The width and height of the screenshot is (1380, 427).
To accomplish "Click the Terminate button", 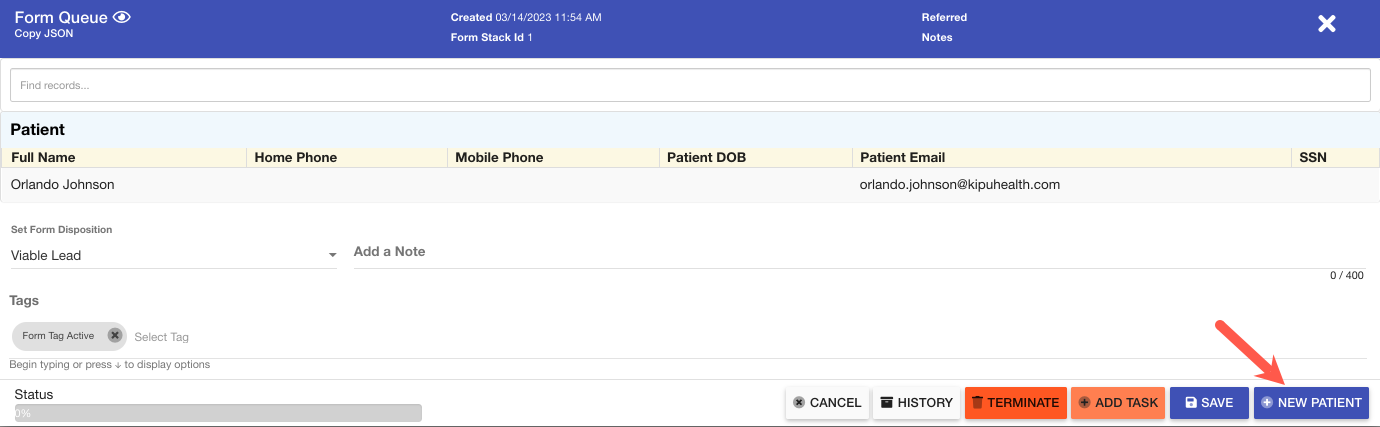I will [1015, 402].
